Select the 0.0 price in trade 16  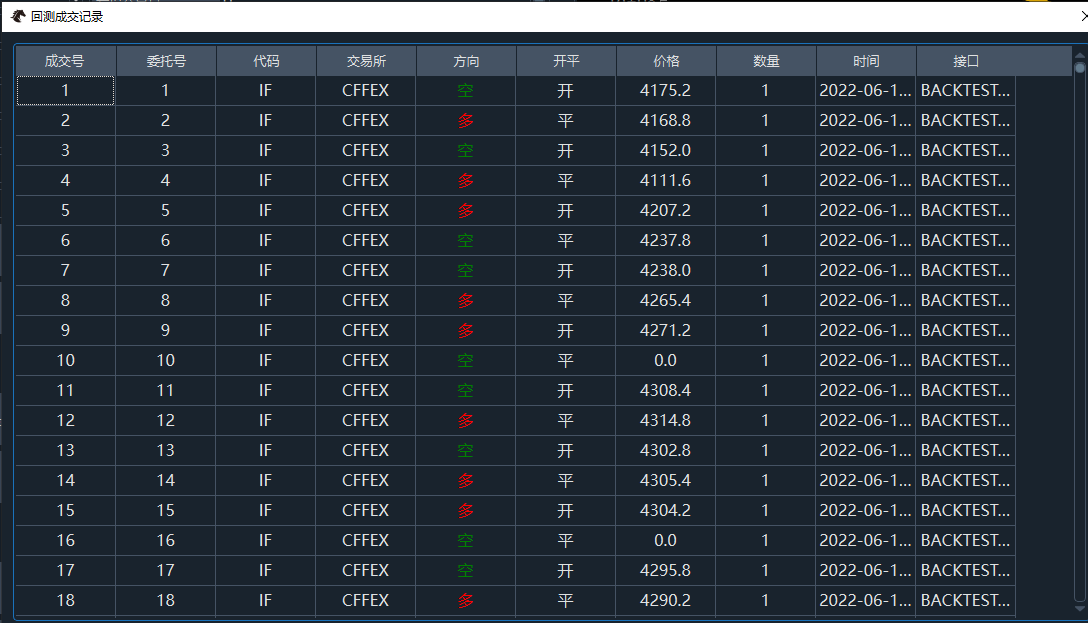coord(665,540)
